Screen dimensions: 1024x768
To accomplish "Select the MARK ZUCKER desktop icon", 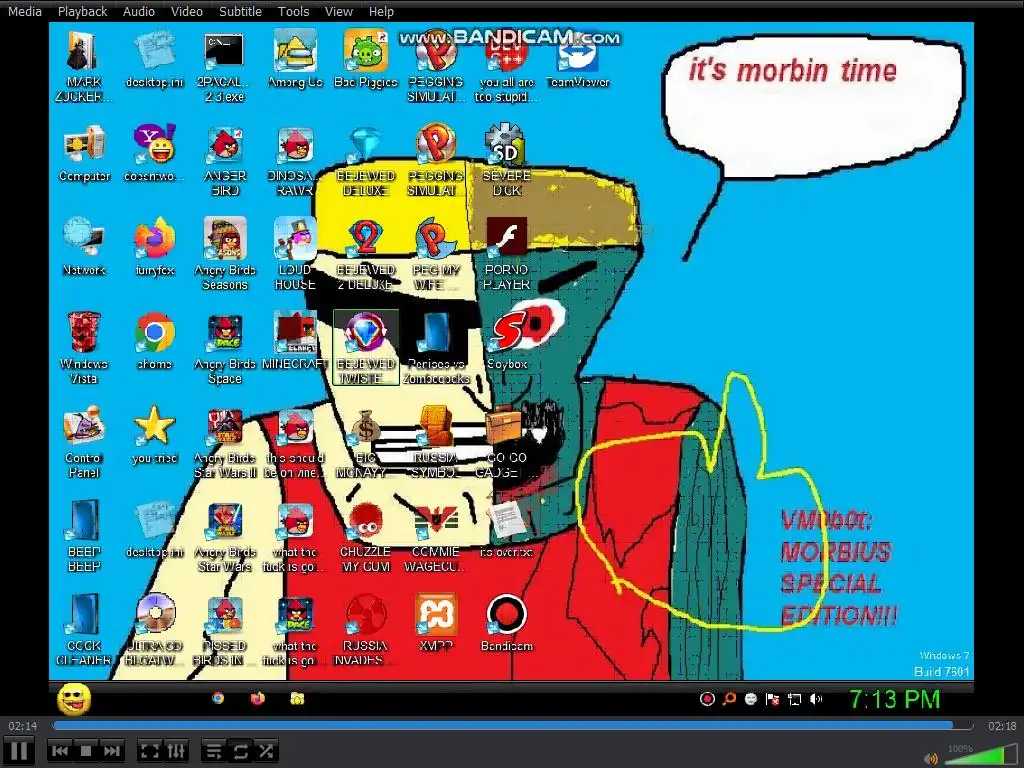I will pos(84,67).
